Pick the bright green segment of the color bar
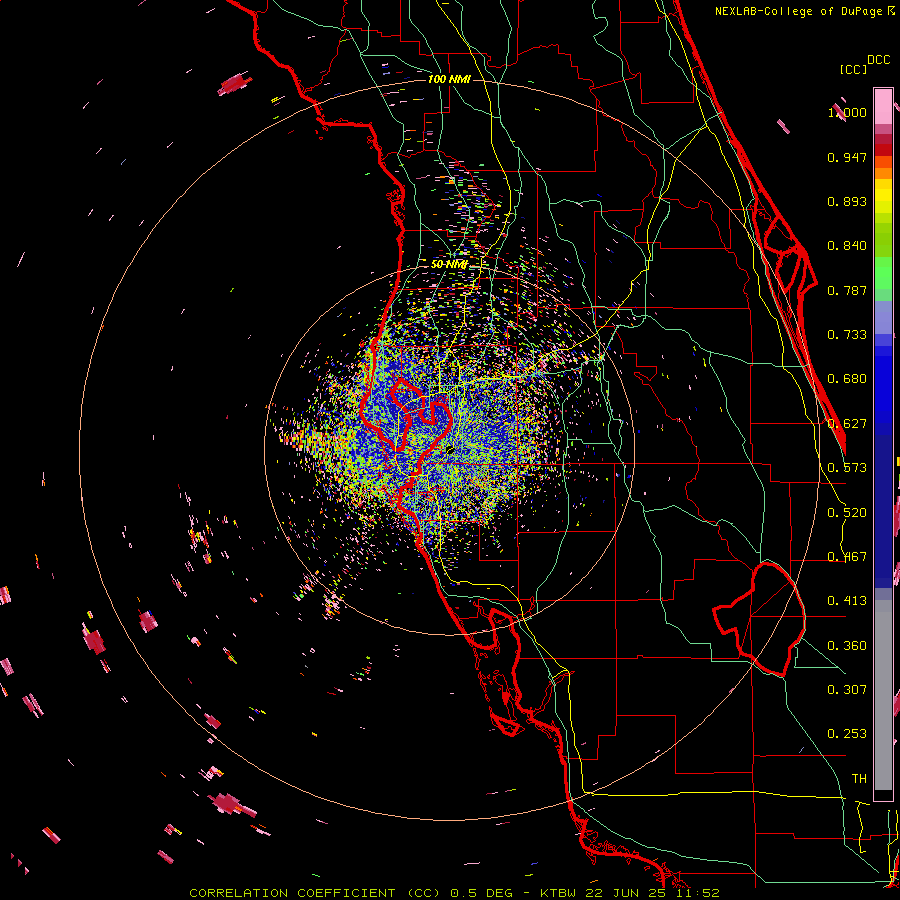Image resolution: width=900 pixels, height=900 pixels. tap(883, 273)
